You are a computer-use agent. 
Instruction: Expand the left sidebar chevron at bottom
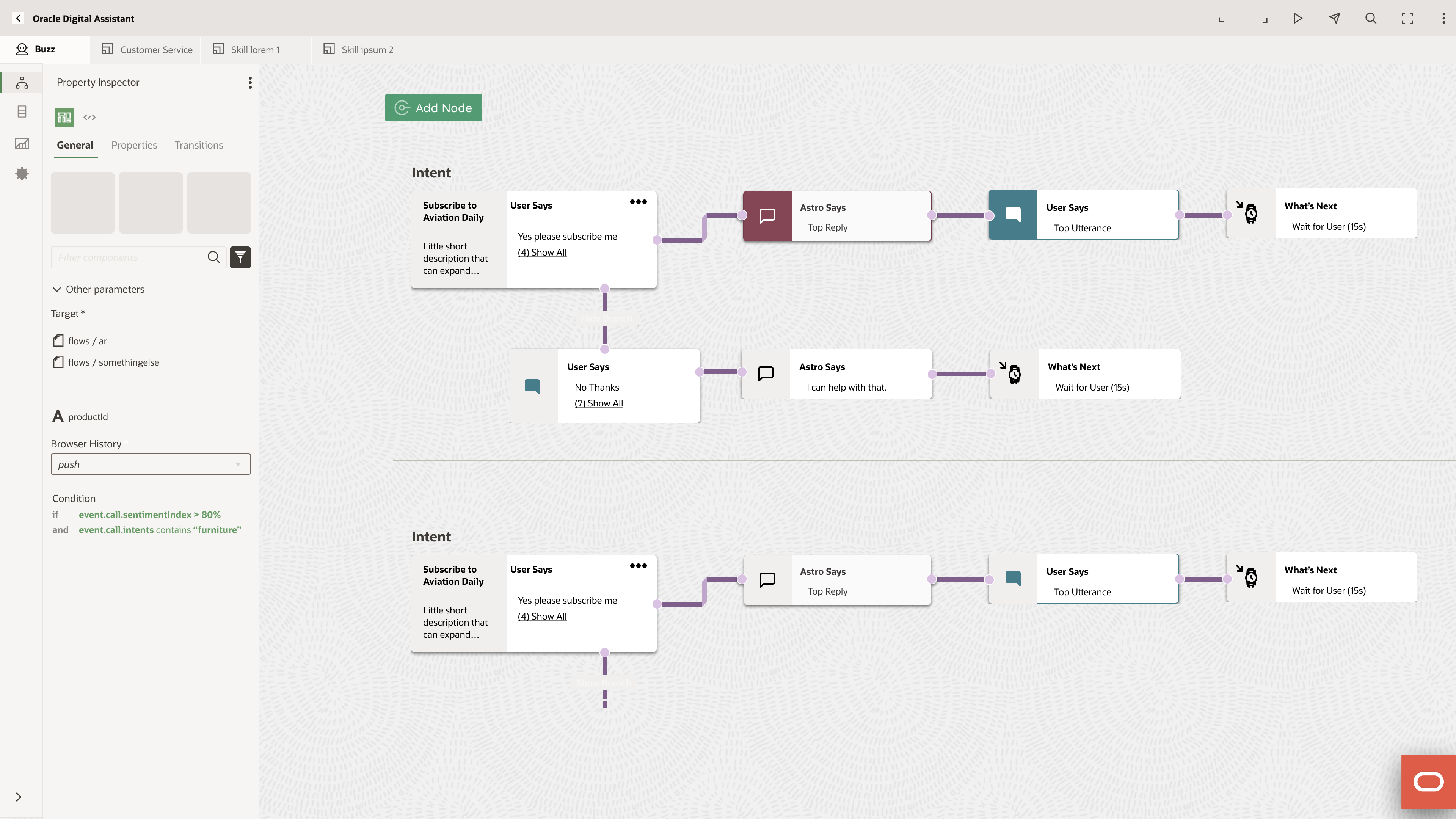click(19, 797)
